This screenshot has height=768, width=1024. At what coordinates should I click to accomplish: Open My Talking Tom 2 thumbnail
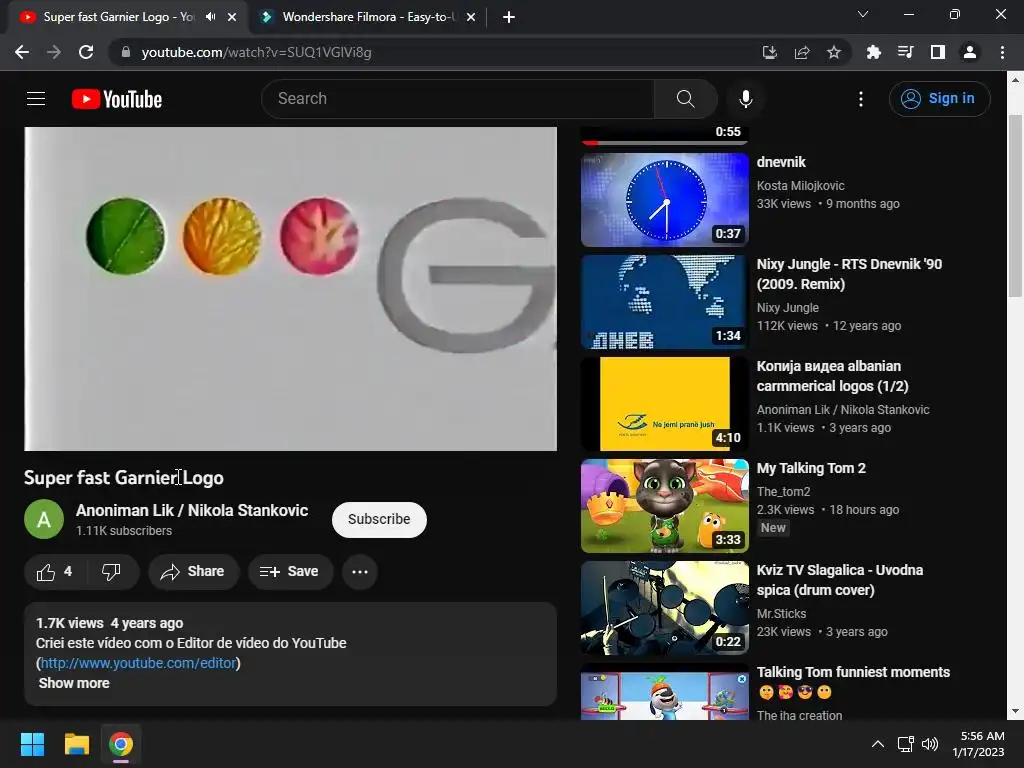[x=665, y=505]
